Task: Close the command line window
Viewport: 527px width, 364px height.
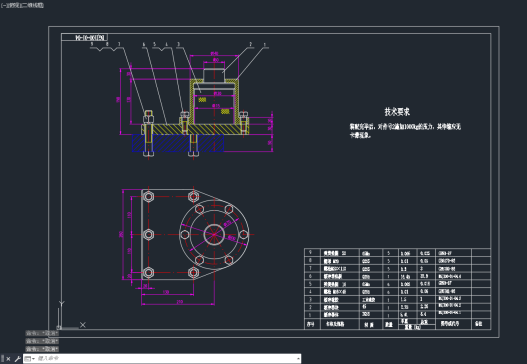Action: [8, 359]
